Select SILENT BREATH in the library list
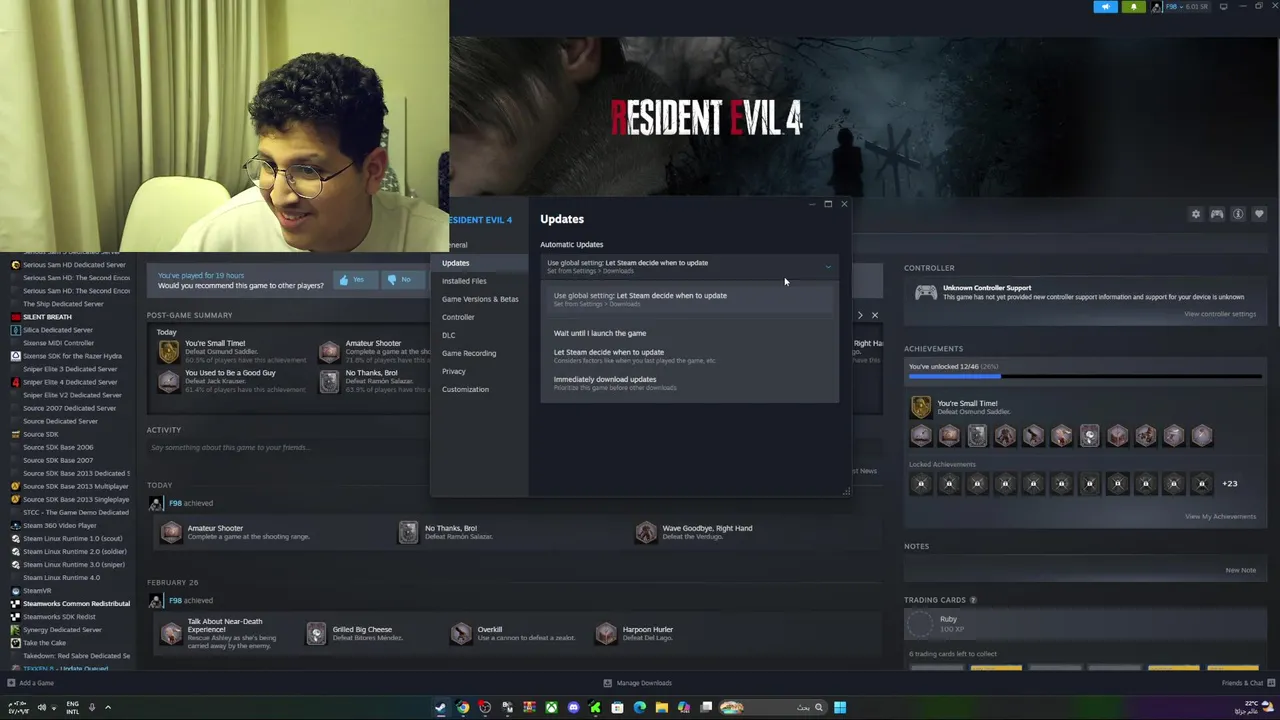1280x720 pixels. (47, 317)
